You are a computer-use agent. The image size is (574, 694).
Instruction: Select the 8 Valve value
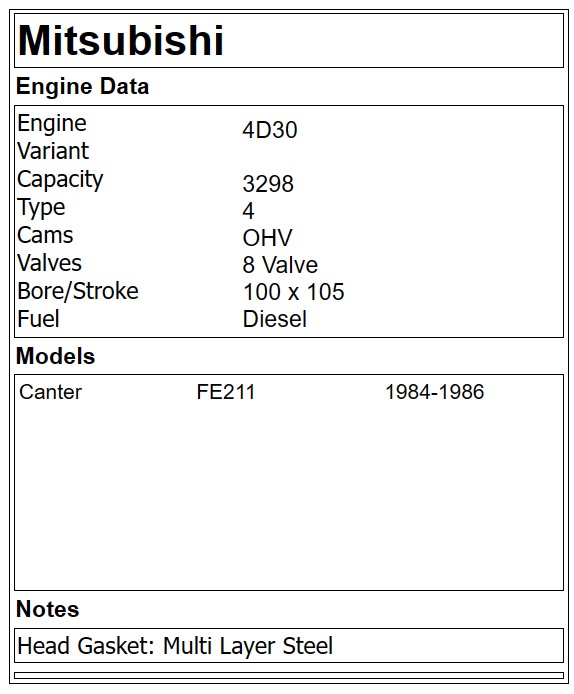coord(280,265)
